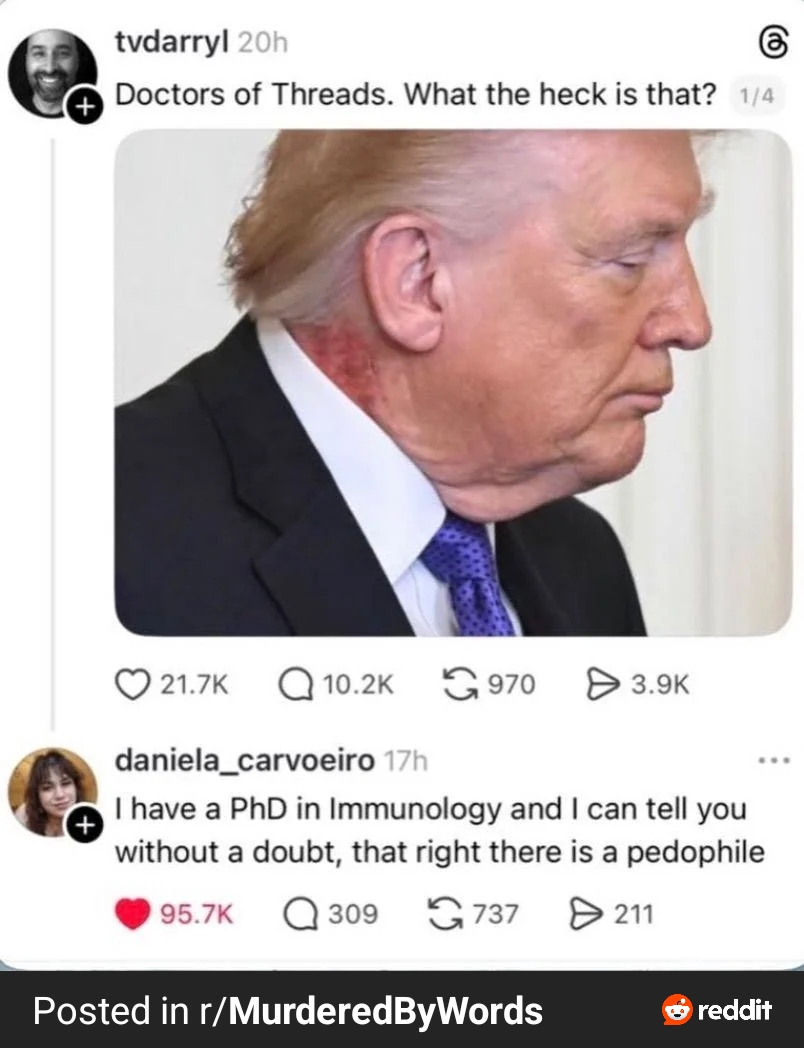
Task: Follow daniela_carvoeiro using the plus badge
Action: pyautogui.click(x=84, y=826)
